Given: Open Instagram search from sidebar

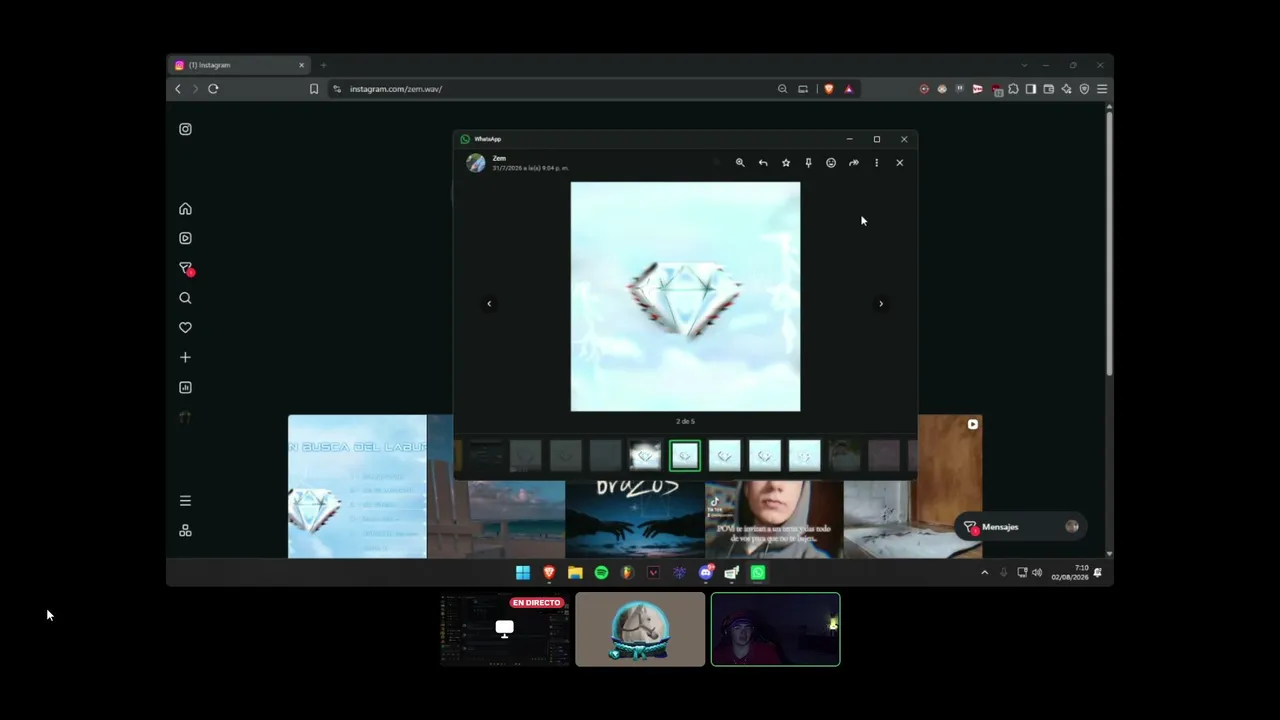Looking at the screenshot, I should 185,298.
